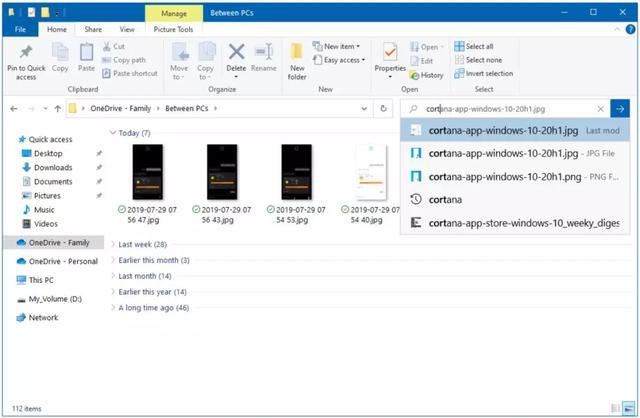Viewport: 640px width, 418px height.
Task: Click History in the ribbon
Action: click(x=427, y=75)
